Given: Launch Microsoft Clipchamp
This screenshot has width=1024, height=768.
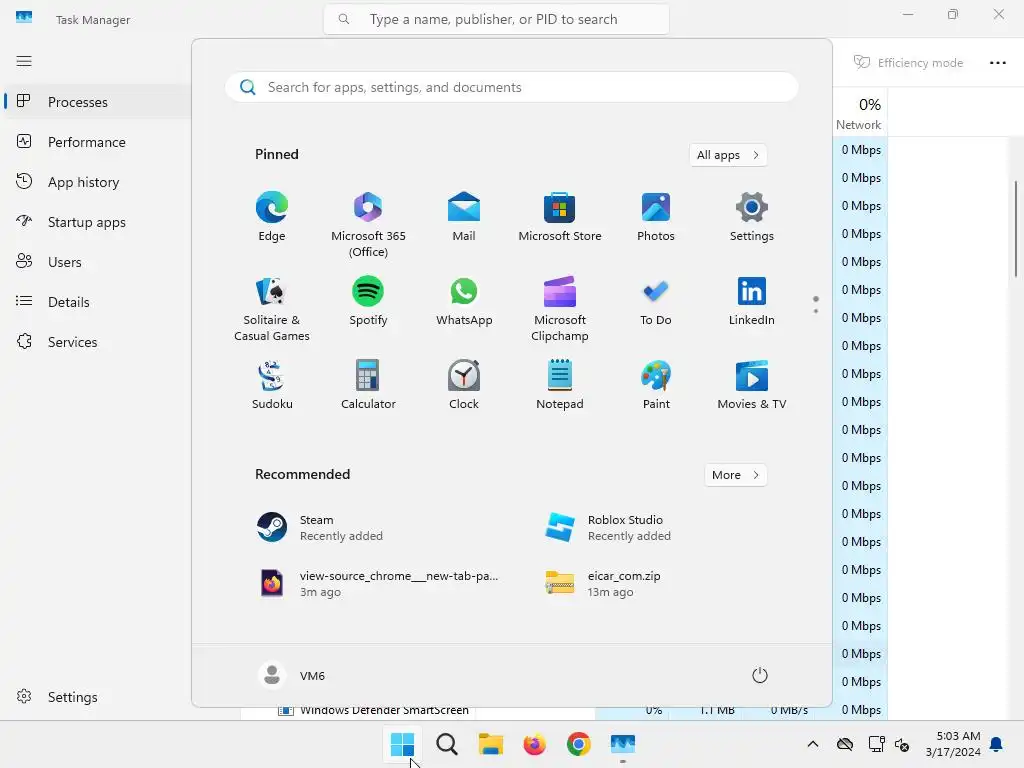Looking at the screenshot, I should (x=560, y=310).
